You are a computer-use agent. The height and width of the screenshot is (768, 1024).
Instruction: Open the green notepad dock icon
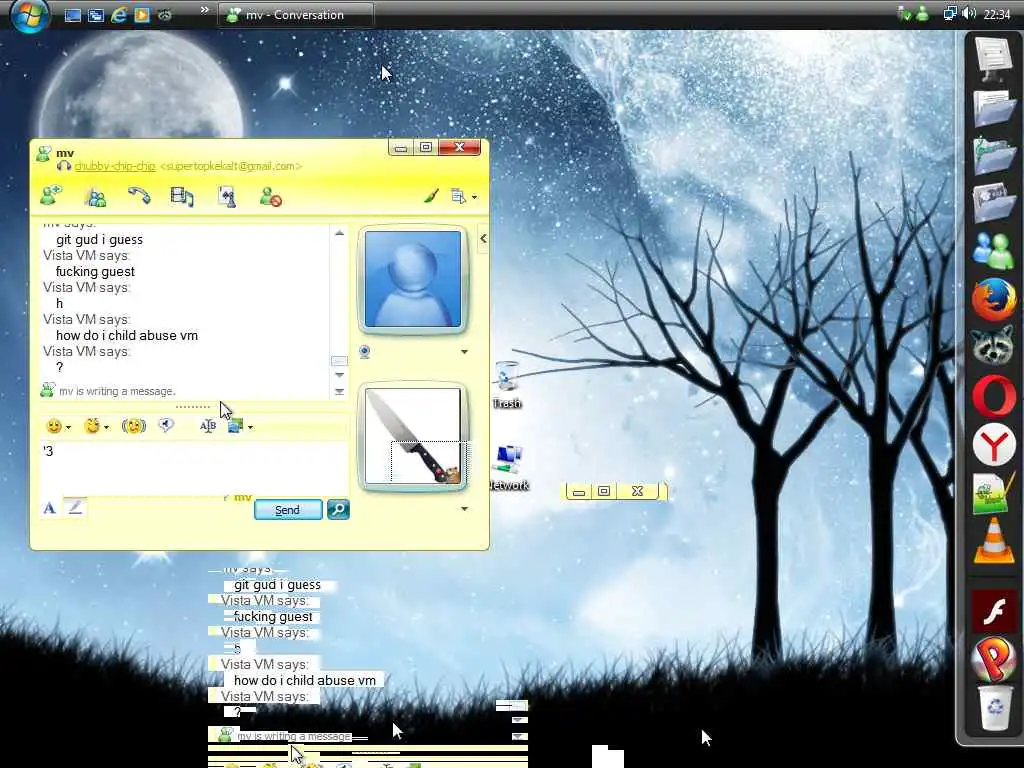click(x=992, y=494)
